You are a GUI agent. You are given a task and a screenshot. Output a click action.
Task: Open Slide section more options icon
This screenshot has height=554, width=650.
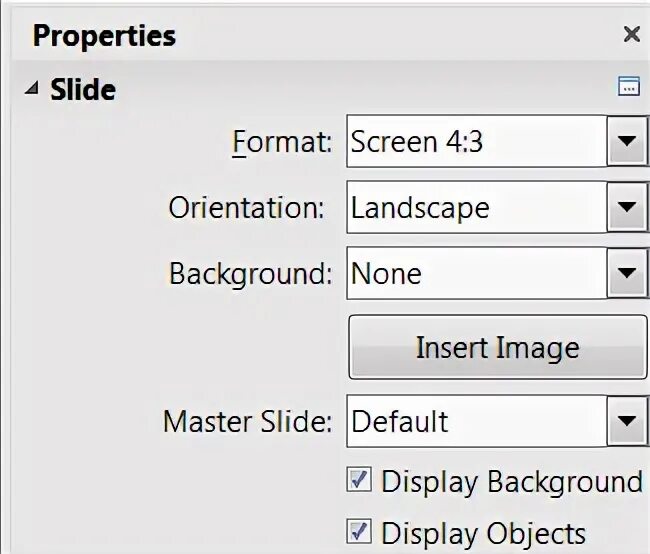click(x=628, y=87)
